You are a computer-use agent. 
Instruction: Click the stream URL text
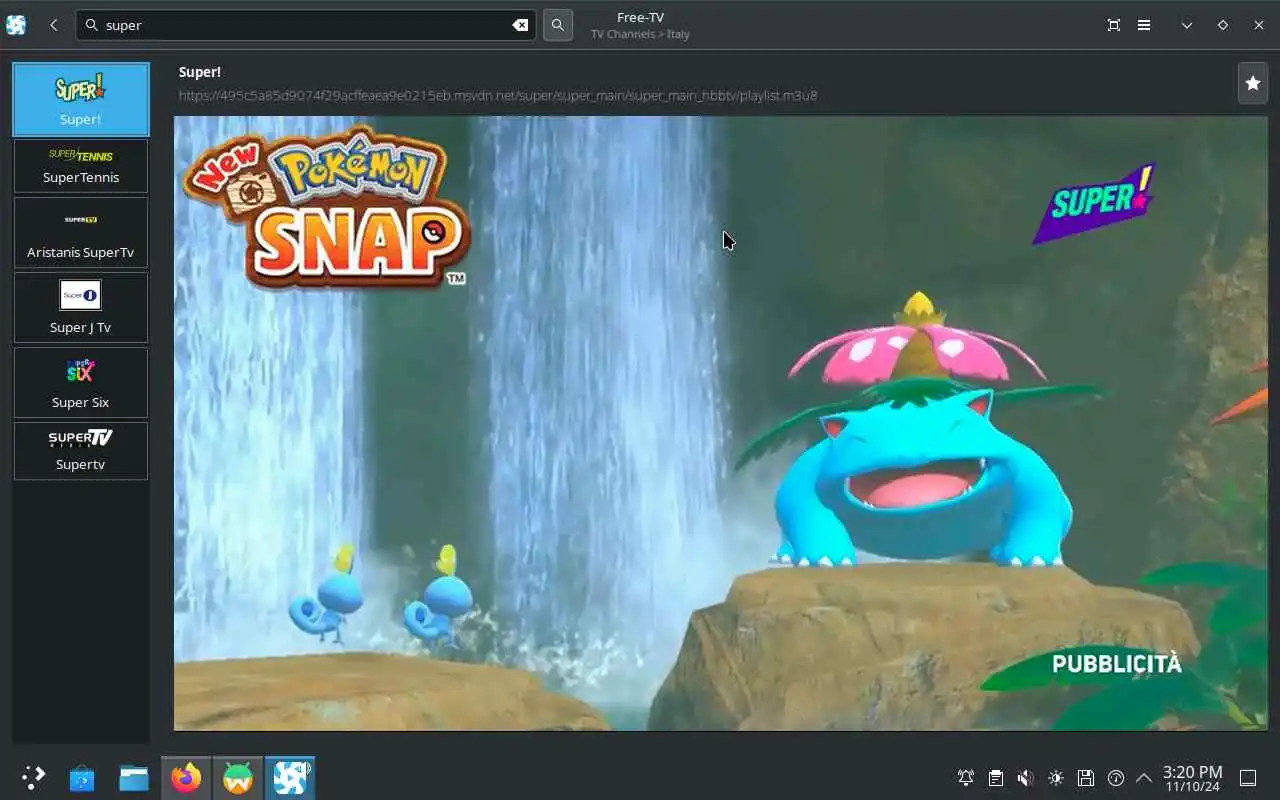point(498,96)
